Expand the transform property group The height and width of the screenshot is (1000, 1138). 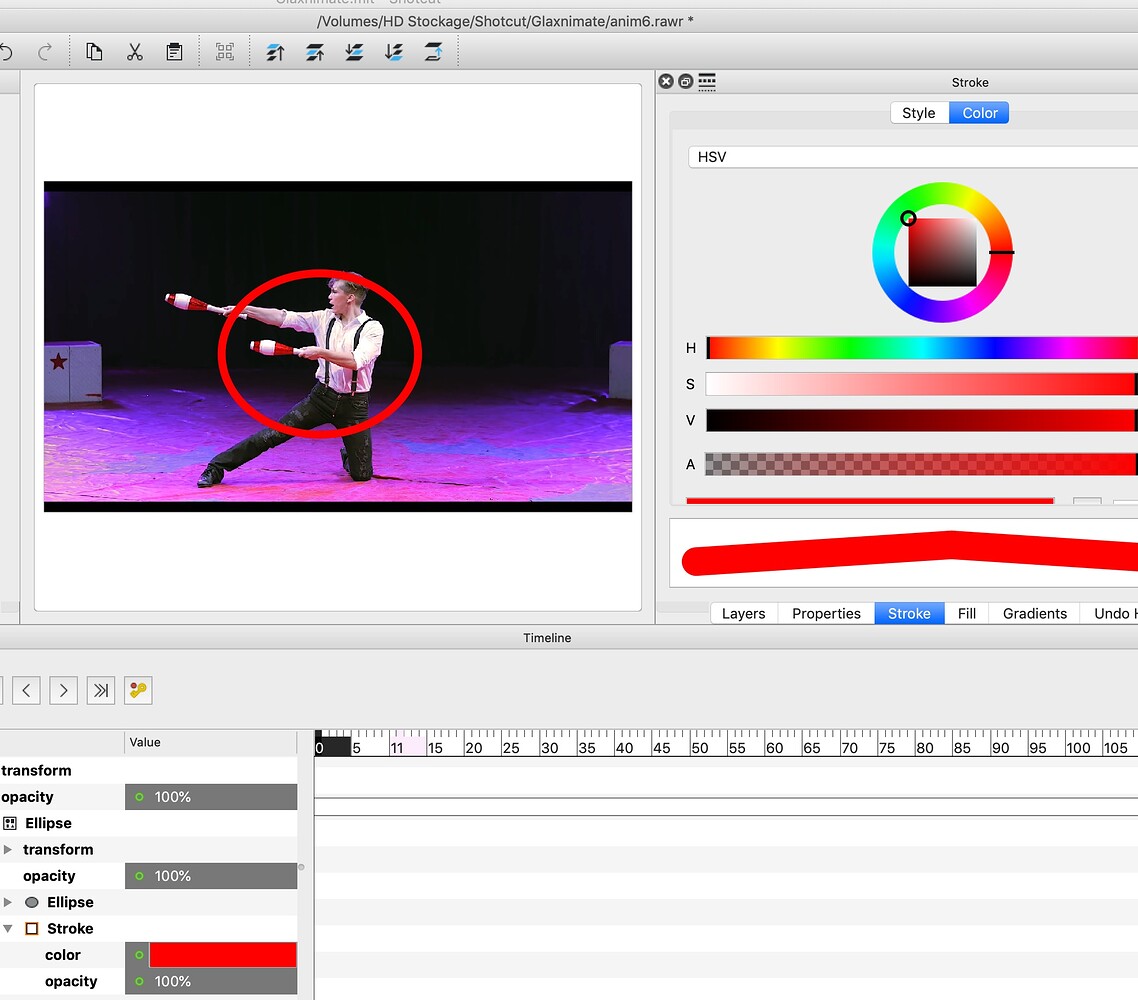pos(8,849)
